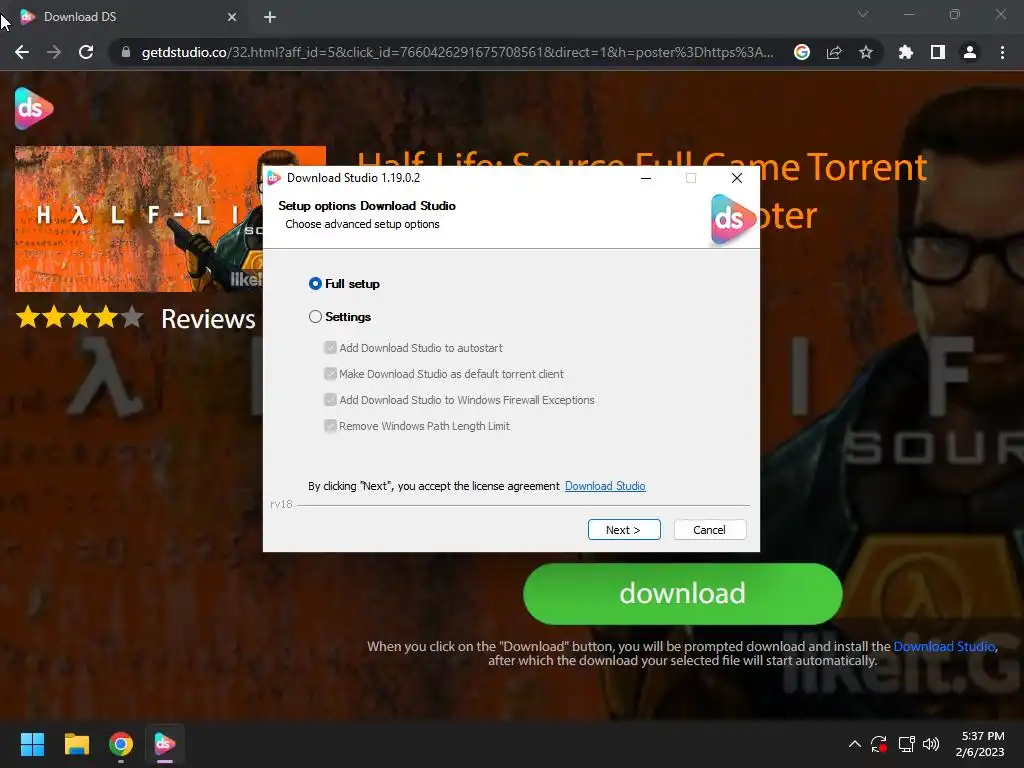Click the installer title bar DS icon
The image size is (1024, 768).
pos(274,178)
